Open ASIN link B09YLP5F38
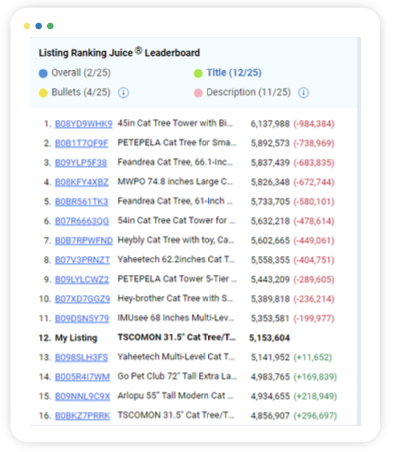The image size is (393, 452). click(81, 163)
